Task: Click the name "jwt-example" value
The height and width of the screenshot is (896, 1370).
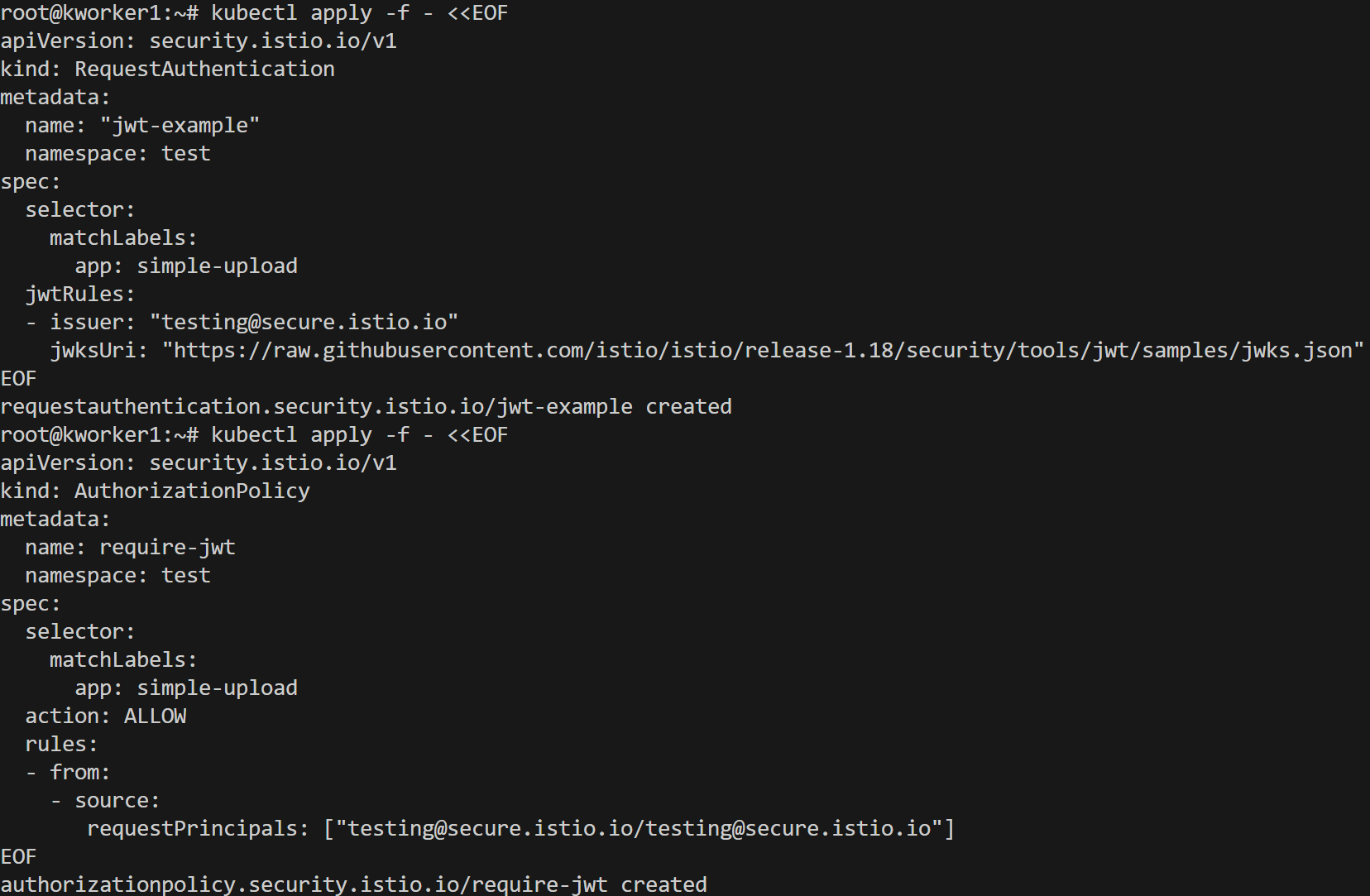Action: [x=180, y=126]
